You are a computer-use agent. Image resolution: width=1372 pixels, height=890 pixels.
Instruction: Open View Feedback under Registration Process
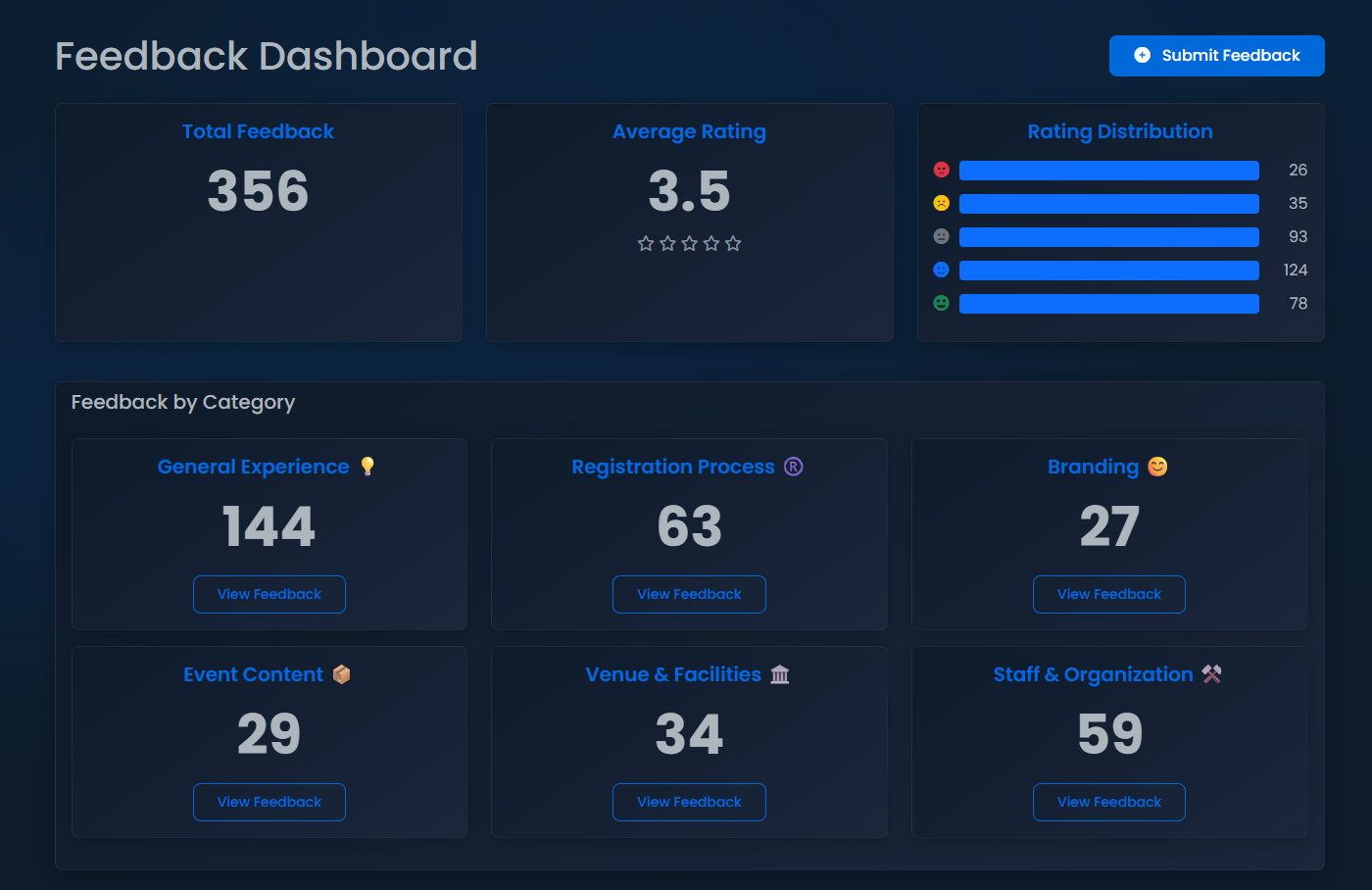(x=689, y=594)
